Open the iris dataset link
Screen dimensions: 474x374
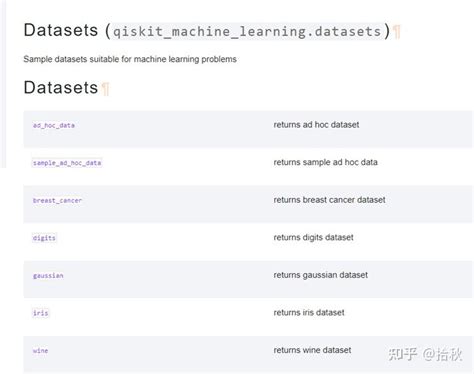tap(41, 313)
